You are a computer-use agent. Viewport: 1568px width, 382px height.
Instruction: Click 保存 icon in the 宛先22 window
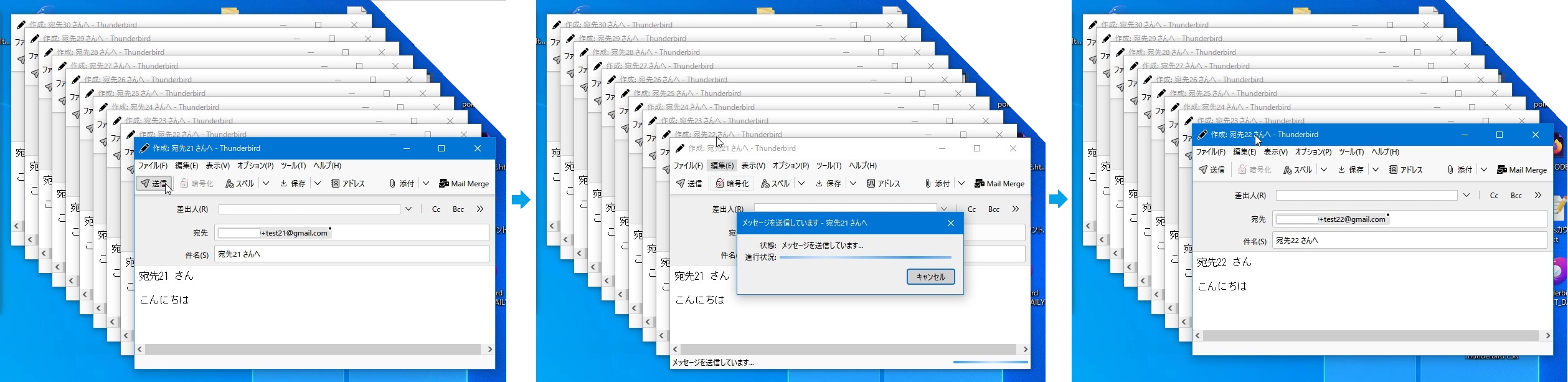[1350, 170]
